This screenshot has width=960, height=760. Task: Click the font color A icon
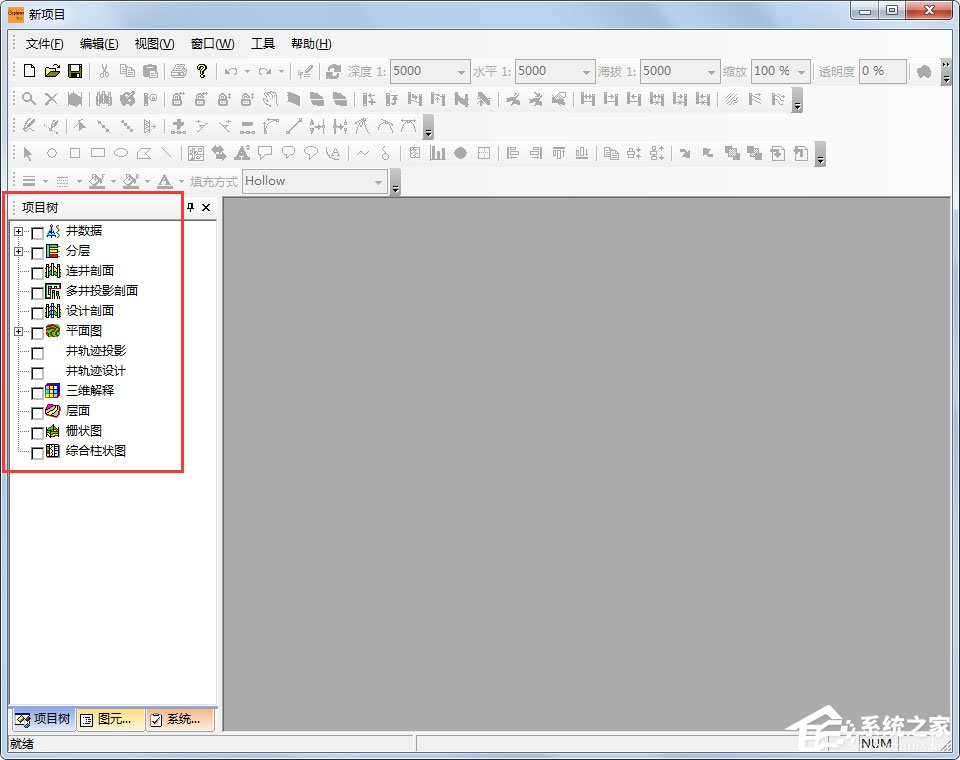click(x=164, y=181)
